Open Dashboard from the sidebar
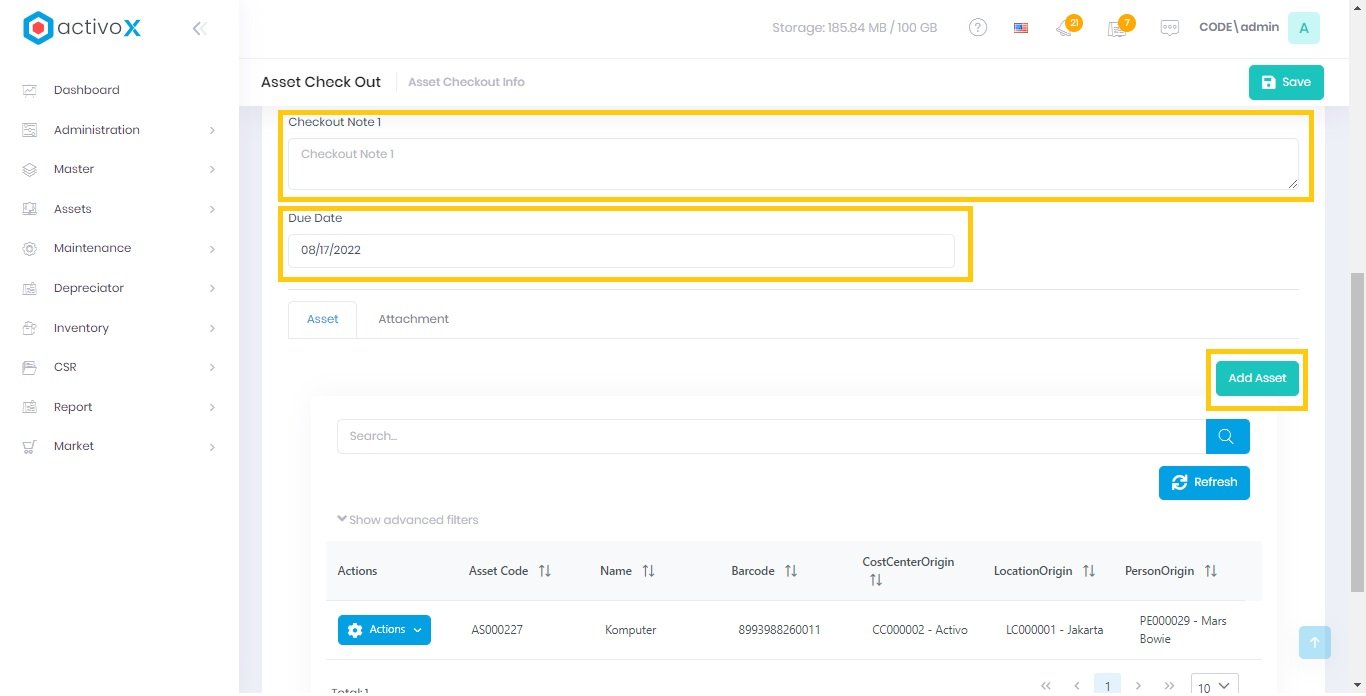This screenshot has width=1366, height=696. 86,90
